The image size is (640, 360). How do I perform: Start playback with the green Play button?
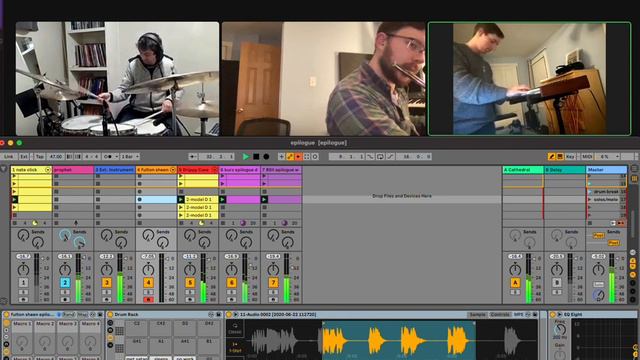[x=246, y=156]
